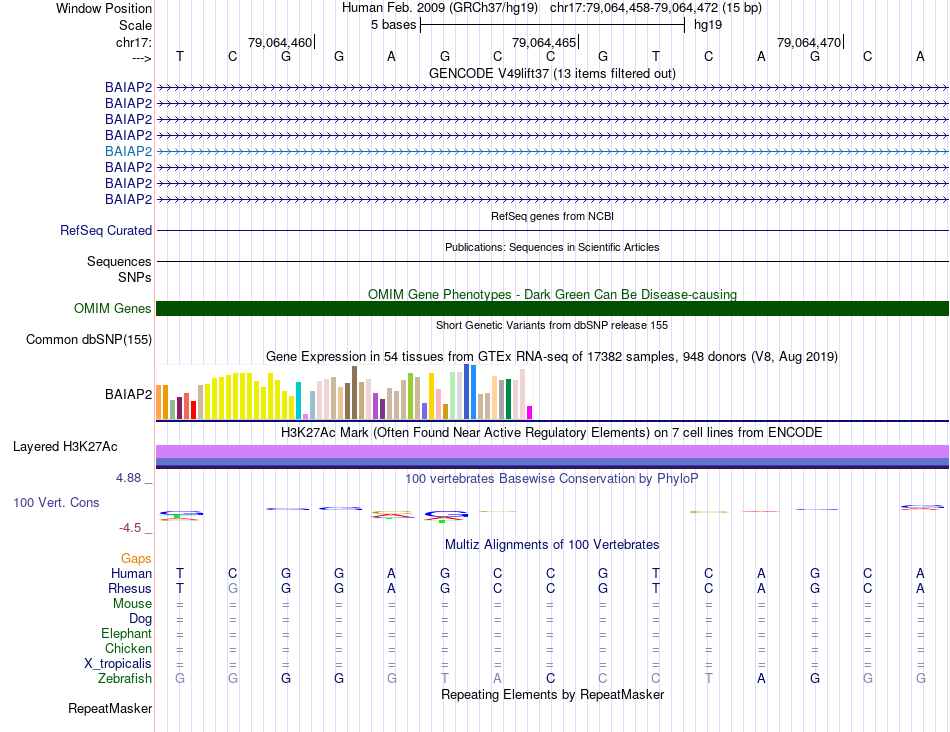Click the 5 bases scale bar
950x732 pixels.
click(x=552, y=25)
